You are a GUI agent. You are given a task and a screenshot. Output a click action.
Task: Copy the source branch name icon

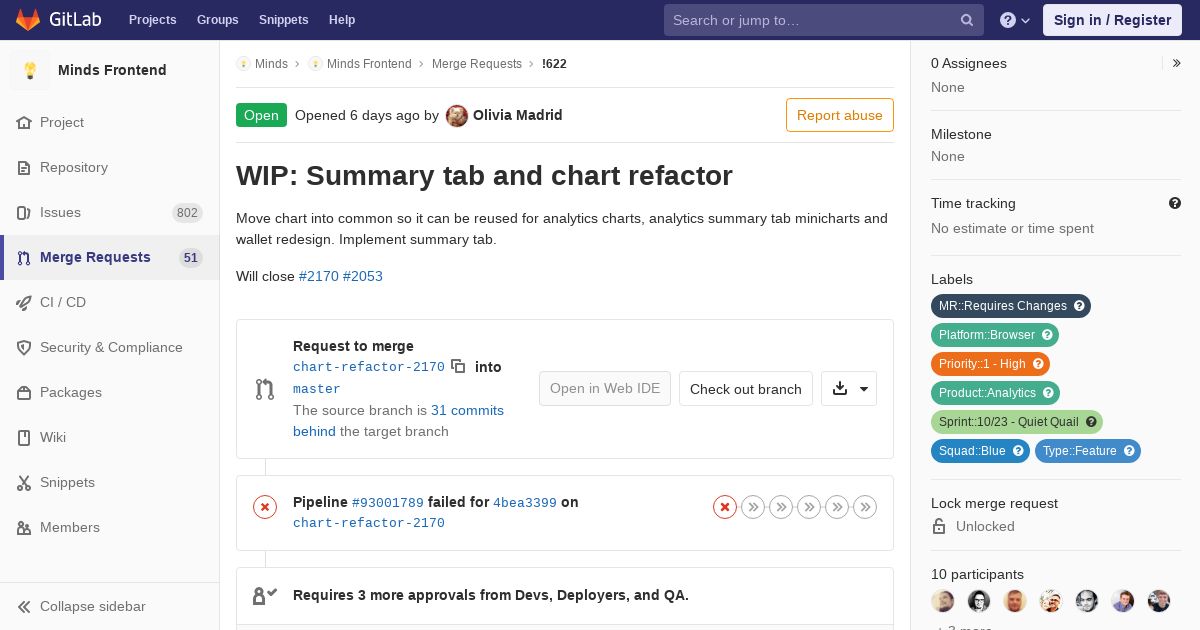tap(458, 366)
